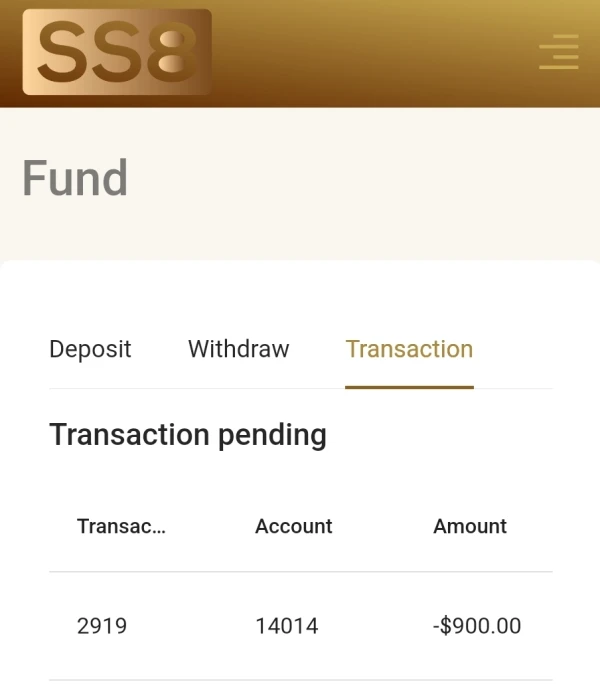Click the divider line below column headers
Viewport: 600px width, 688px height.
pos(300,572)
